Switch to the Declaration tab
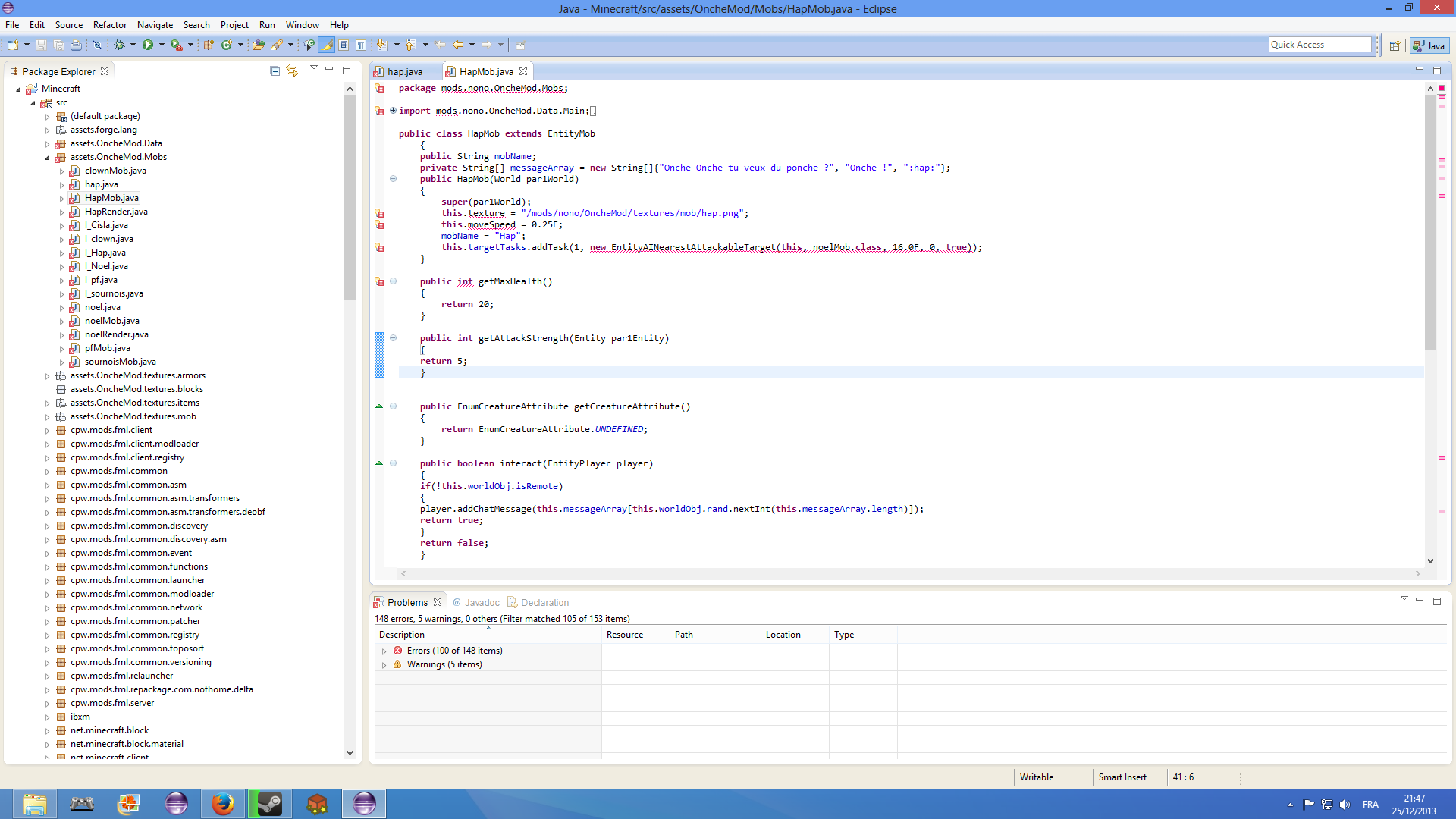 point(538,603)
